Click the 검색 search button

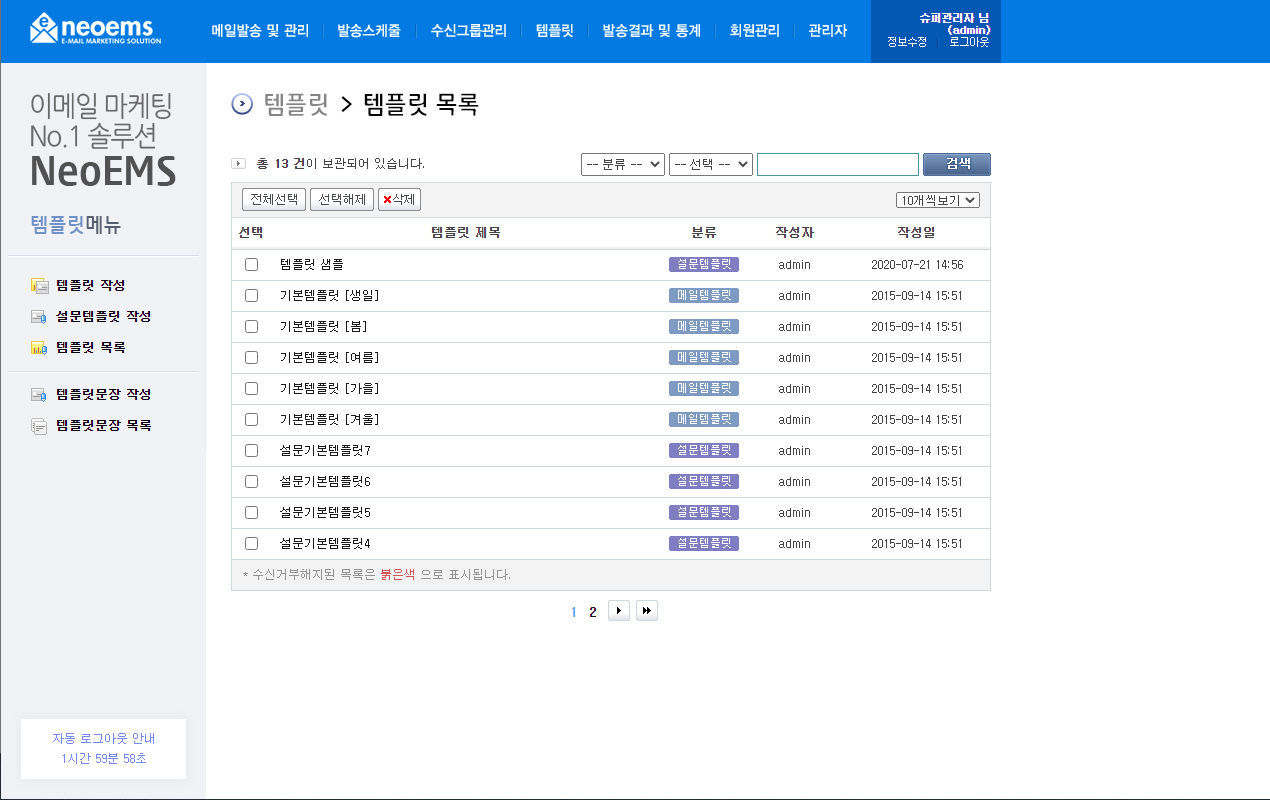[957, 165]
